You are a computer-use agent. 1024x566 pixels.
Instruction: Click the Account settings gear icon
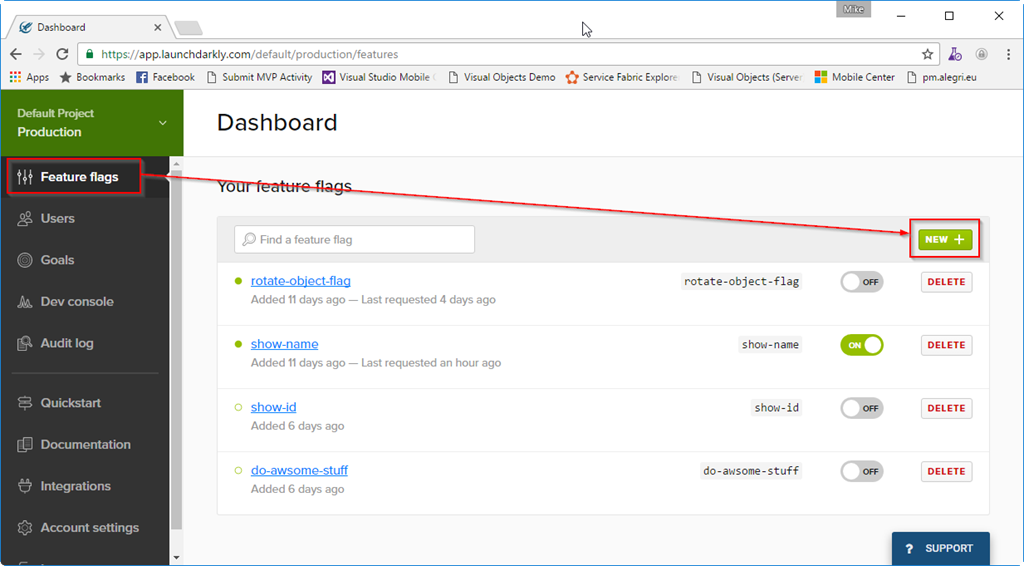tap(25, 528)
